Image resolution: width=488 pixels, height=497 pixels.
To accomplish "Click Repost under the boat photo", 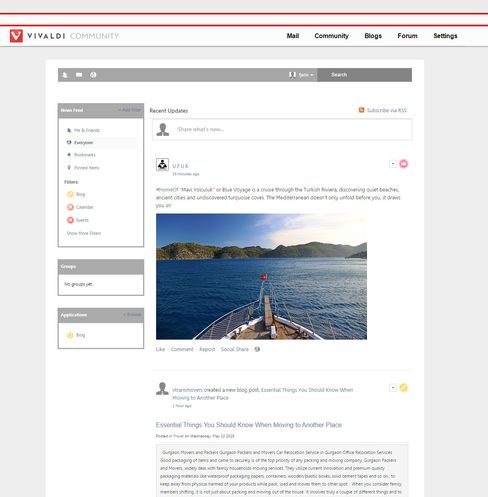I will (x=207, y=349).
